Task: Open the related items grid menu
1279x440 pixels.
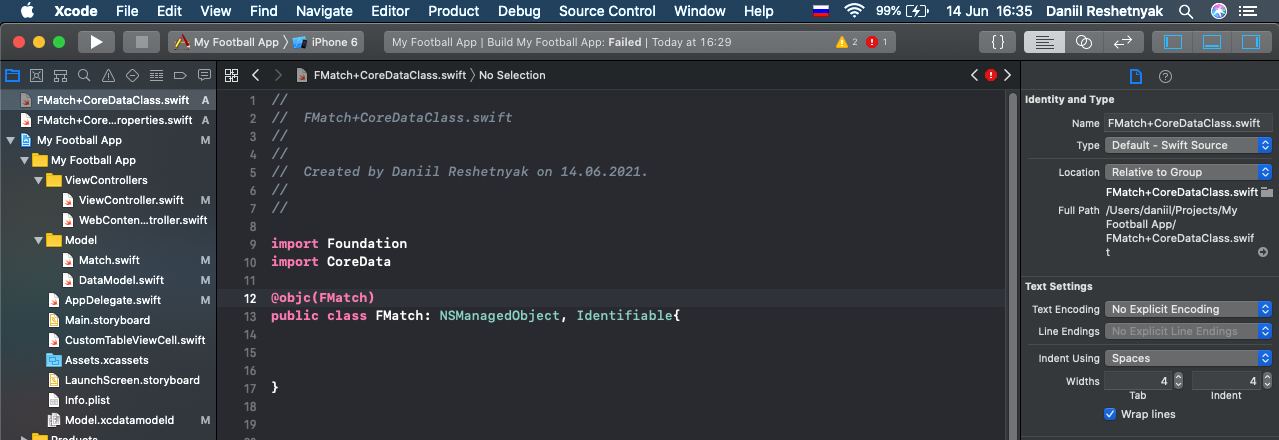Action: (231, 75)
